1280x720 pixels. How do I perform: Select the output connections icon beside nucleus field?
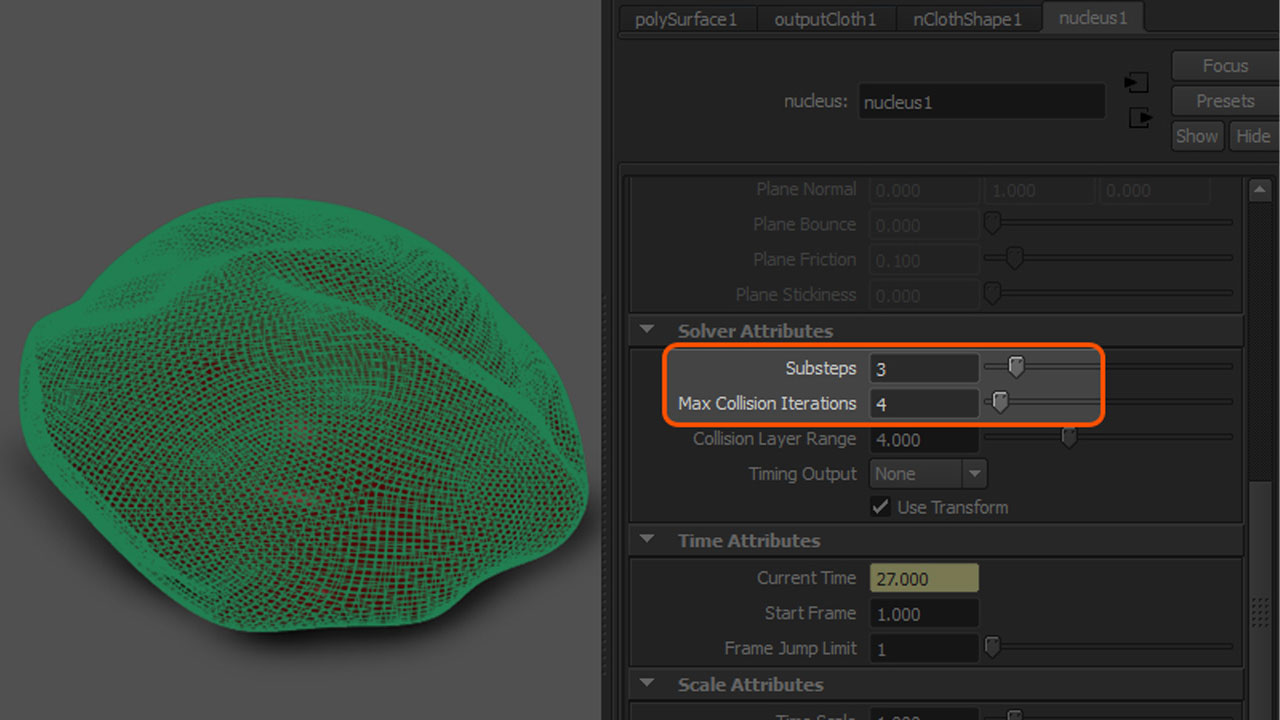pyautogui.click(x=1137, y=117)
